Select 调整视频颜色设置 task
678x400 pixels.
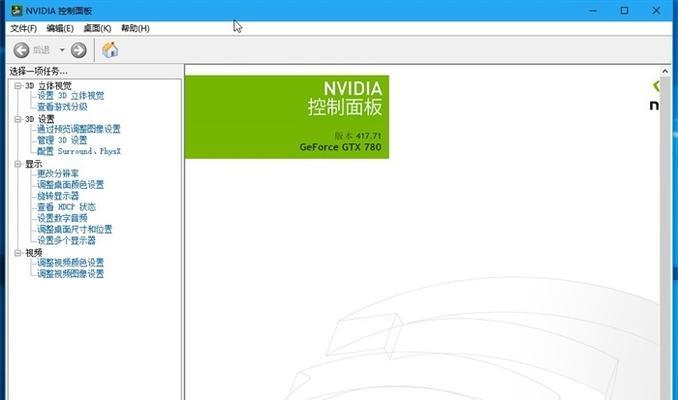(70, 262)
